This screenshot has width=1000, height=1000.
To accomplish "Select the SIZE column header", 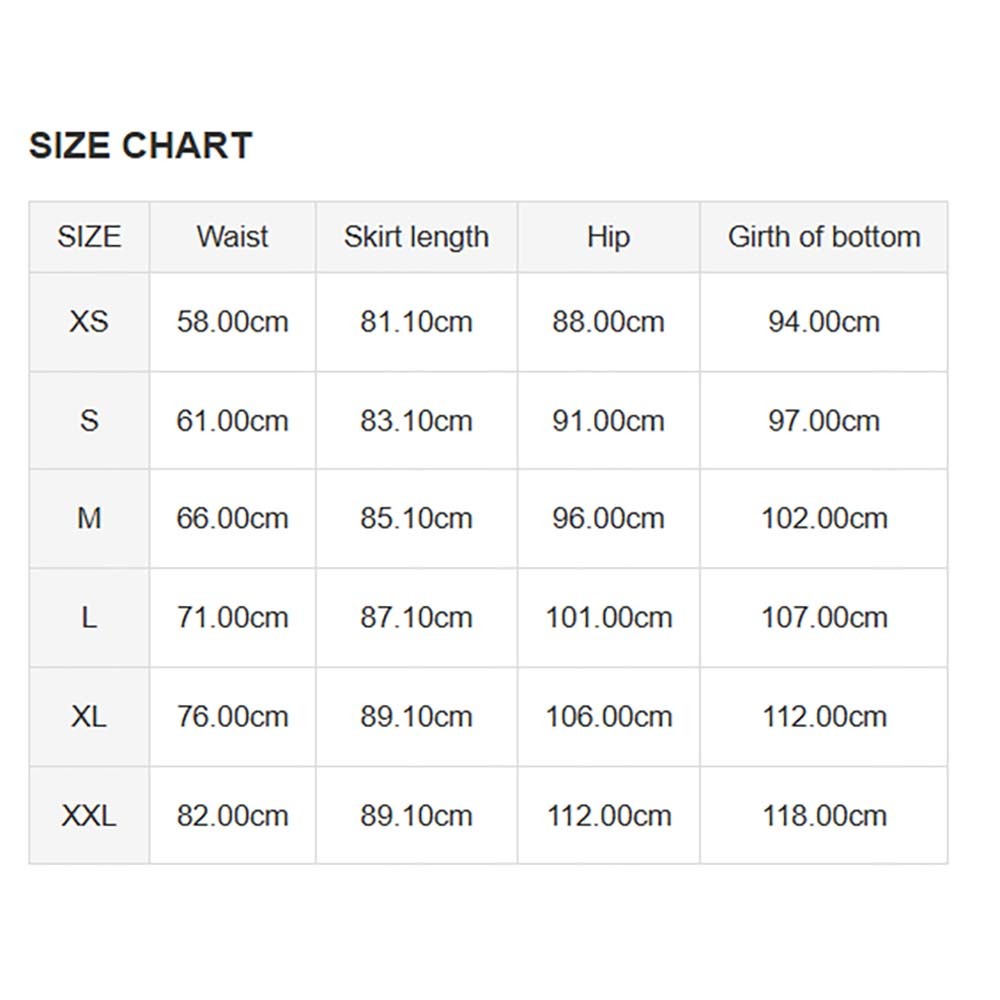I will pos(89,237).
